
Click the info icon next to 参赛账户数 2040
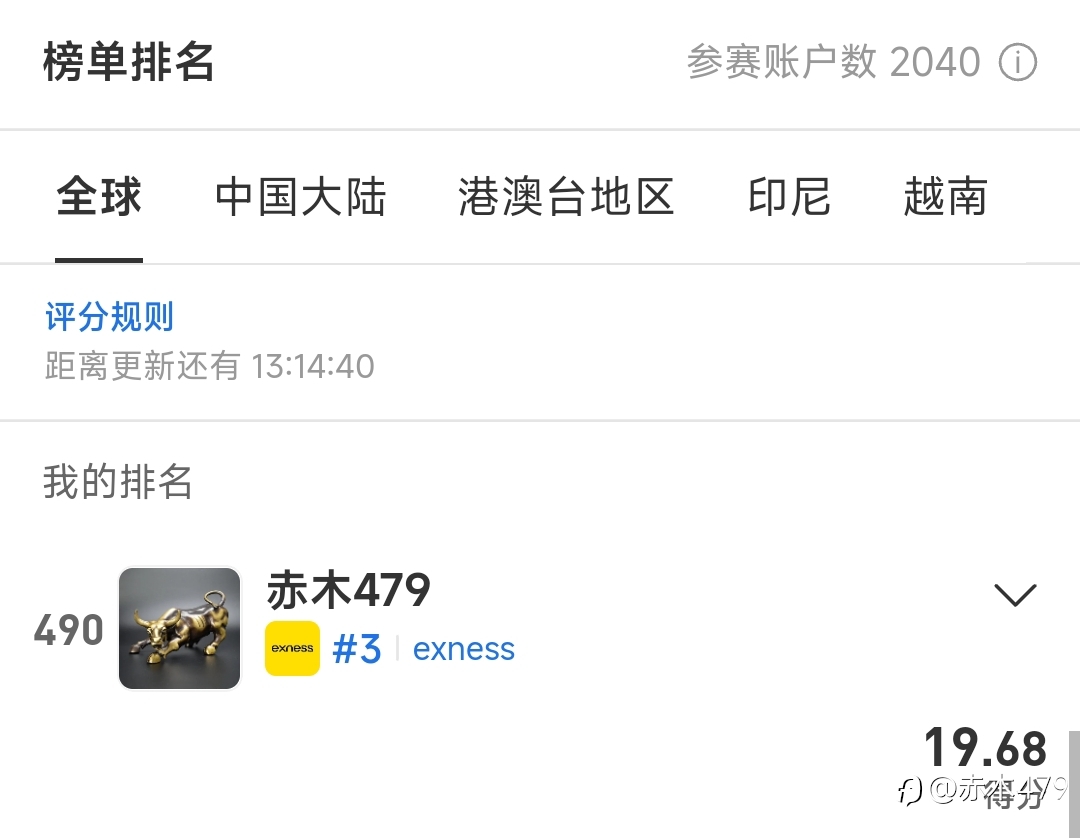tap(1017, 62)
